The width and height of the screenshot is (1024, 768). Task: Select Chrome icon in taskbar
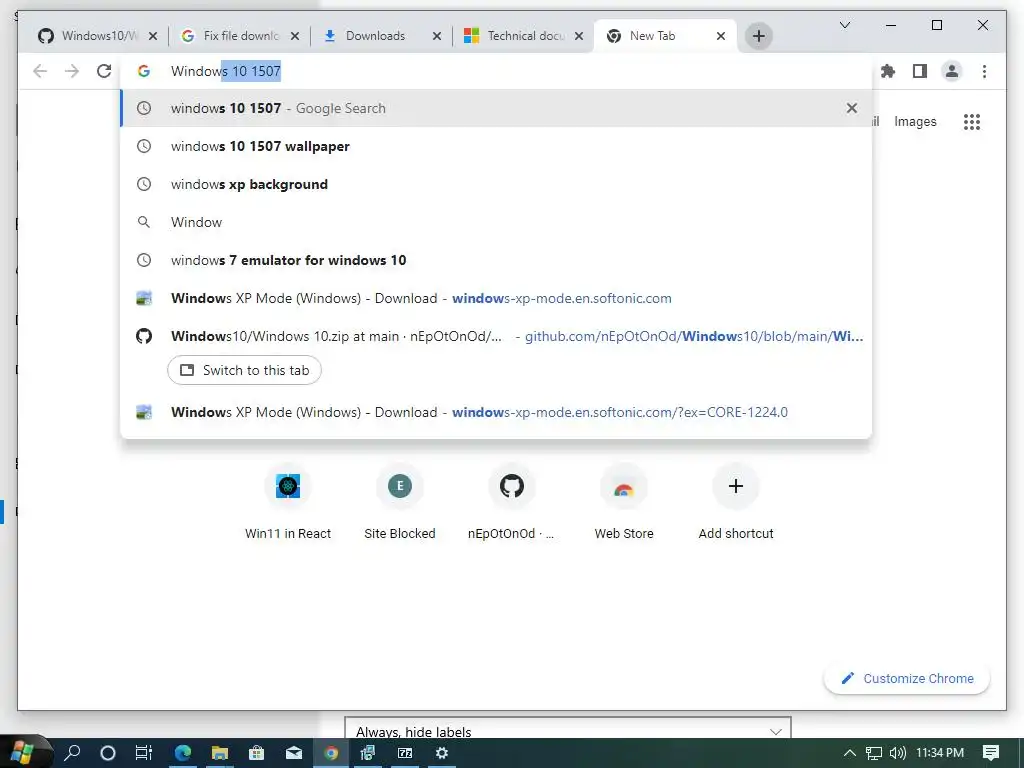331,753
